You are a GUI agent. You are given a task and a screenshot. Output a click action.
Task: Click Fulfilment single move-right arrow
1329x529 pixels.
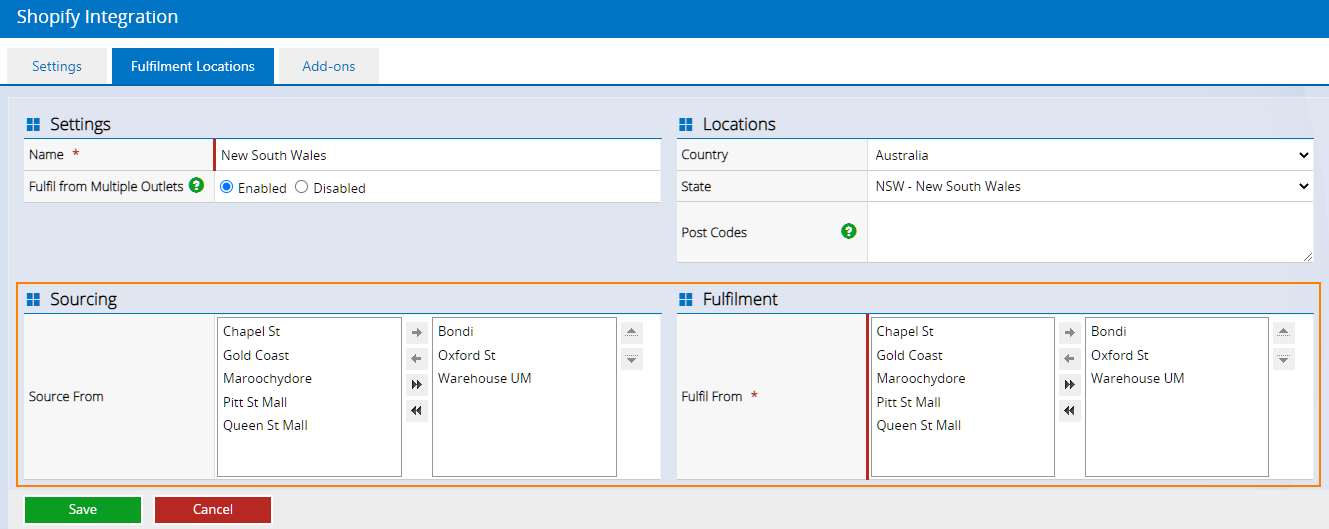point(1070,332)
